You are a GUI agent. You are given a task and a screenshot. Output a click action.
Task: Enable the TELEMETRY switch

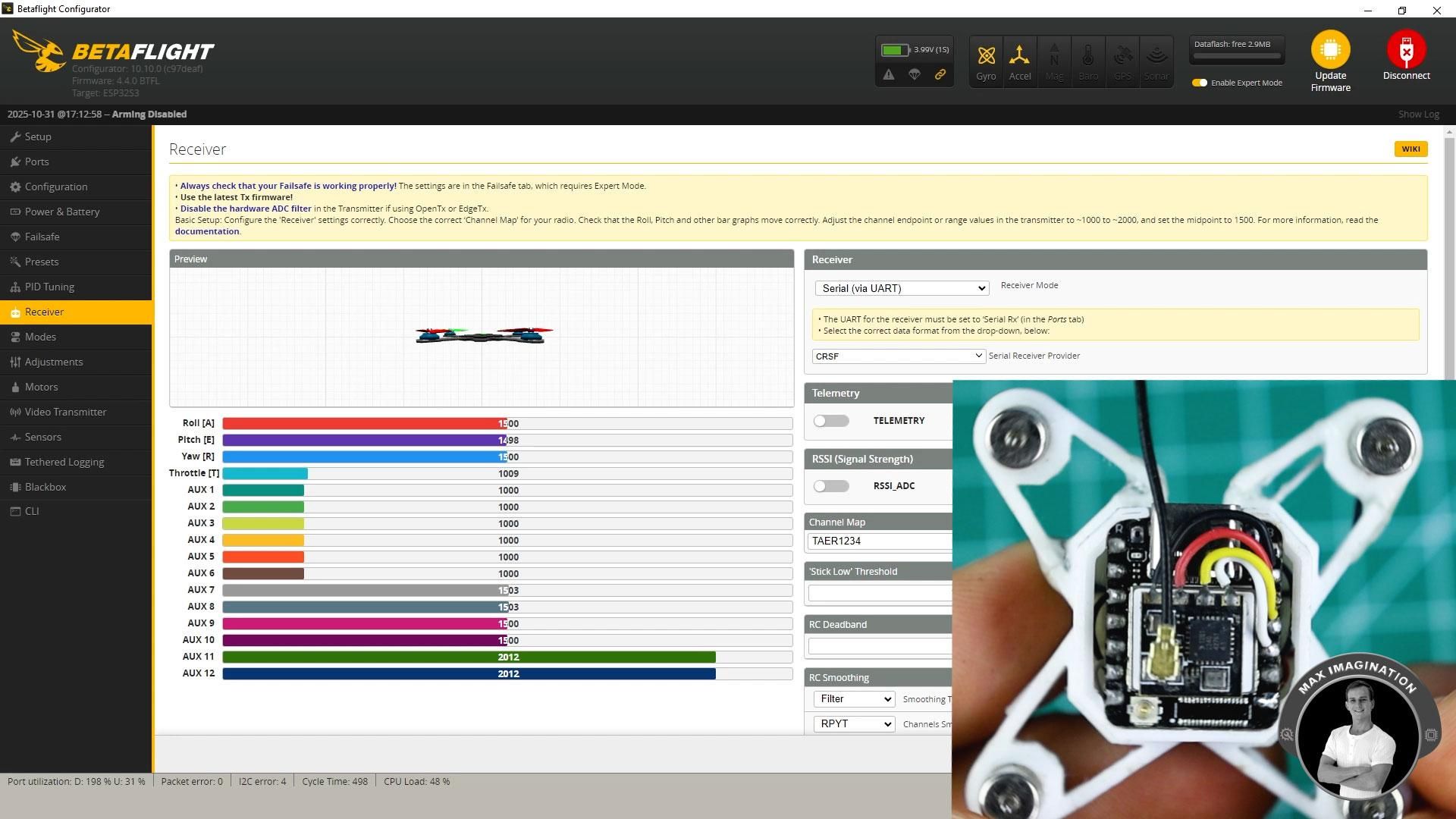coord(831,421)
